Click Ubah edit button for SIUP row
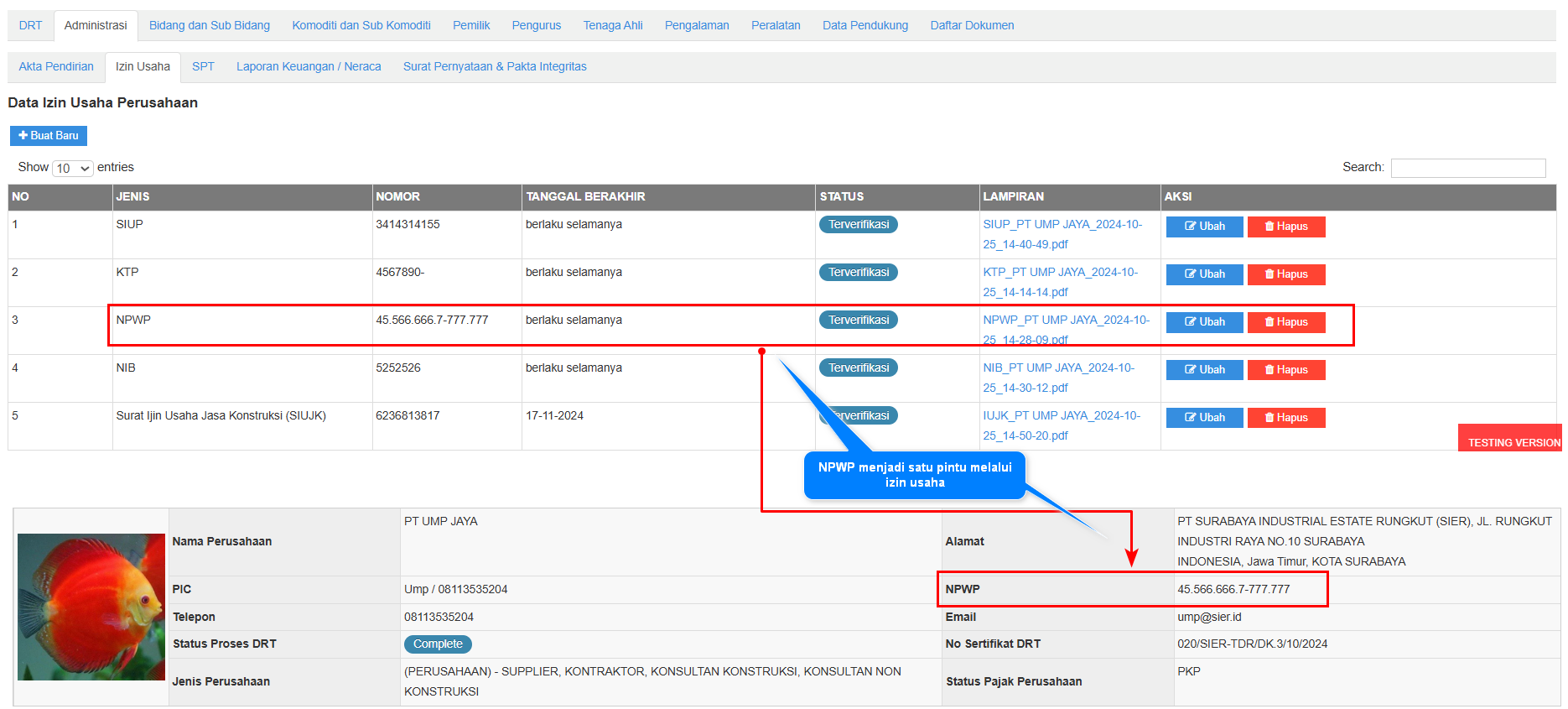 1204,227
